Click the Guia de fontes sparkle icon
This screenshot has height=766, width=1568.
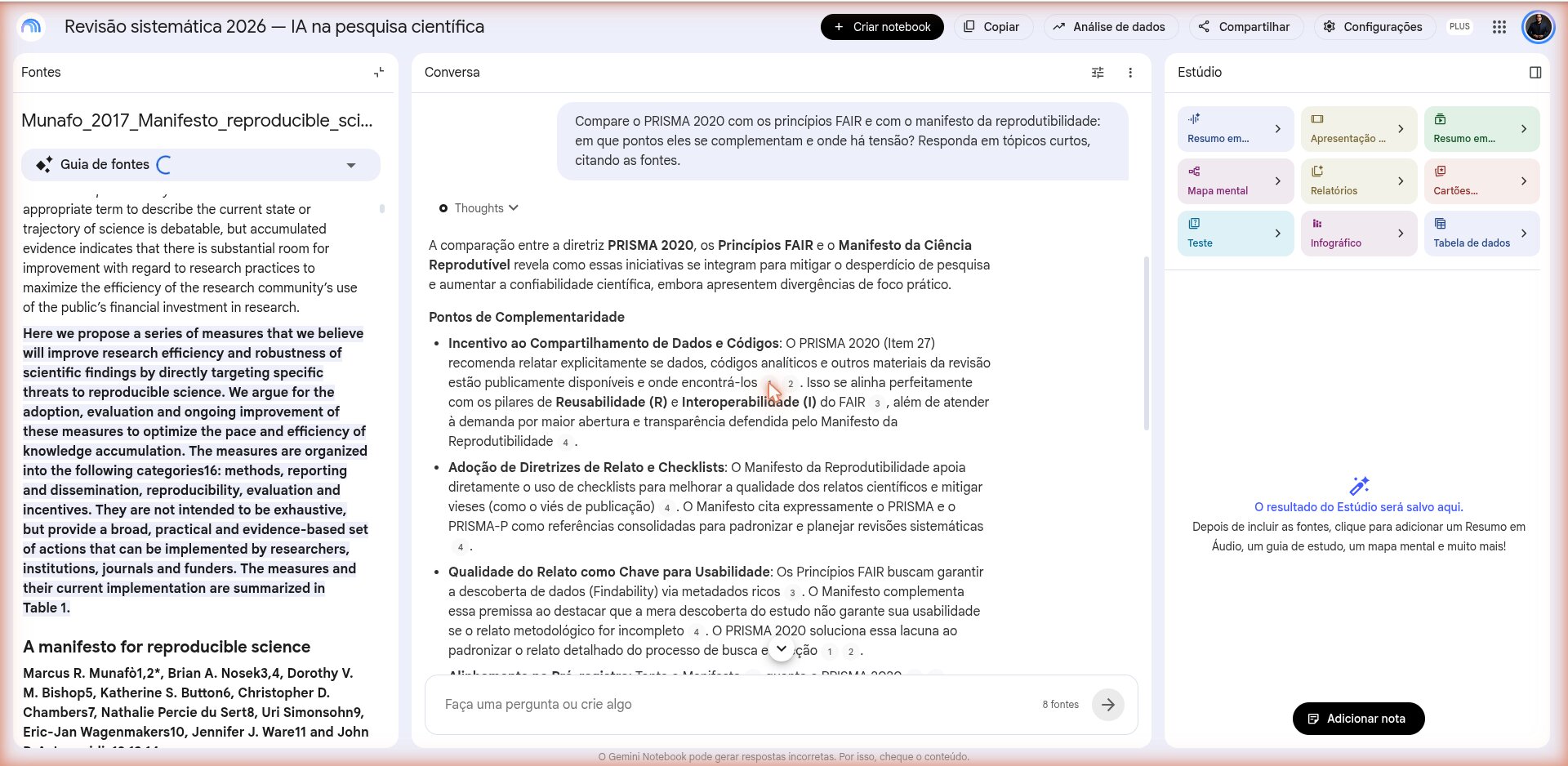44,165
